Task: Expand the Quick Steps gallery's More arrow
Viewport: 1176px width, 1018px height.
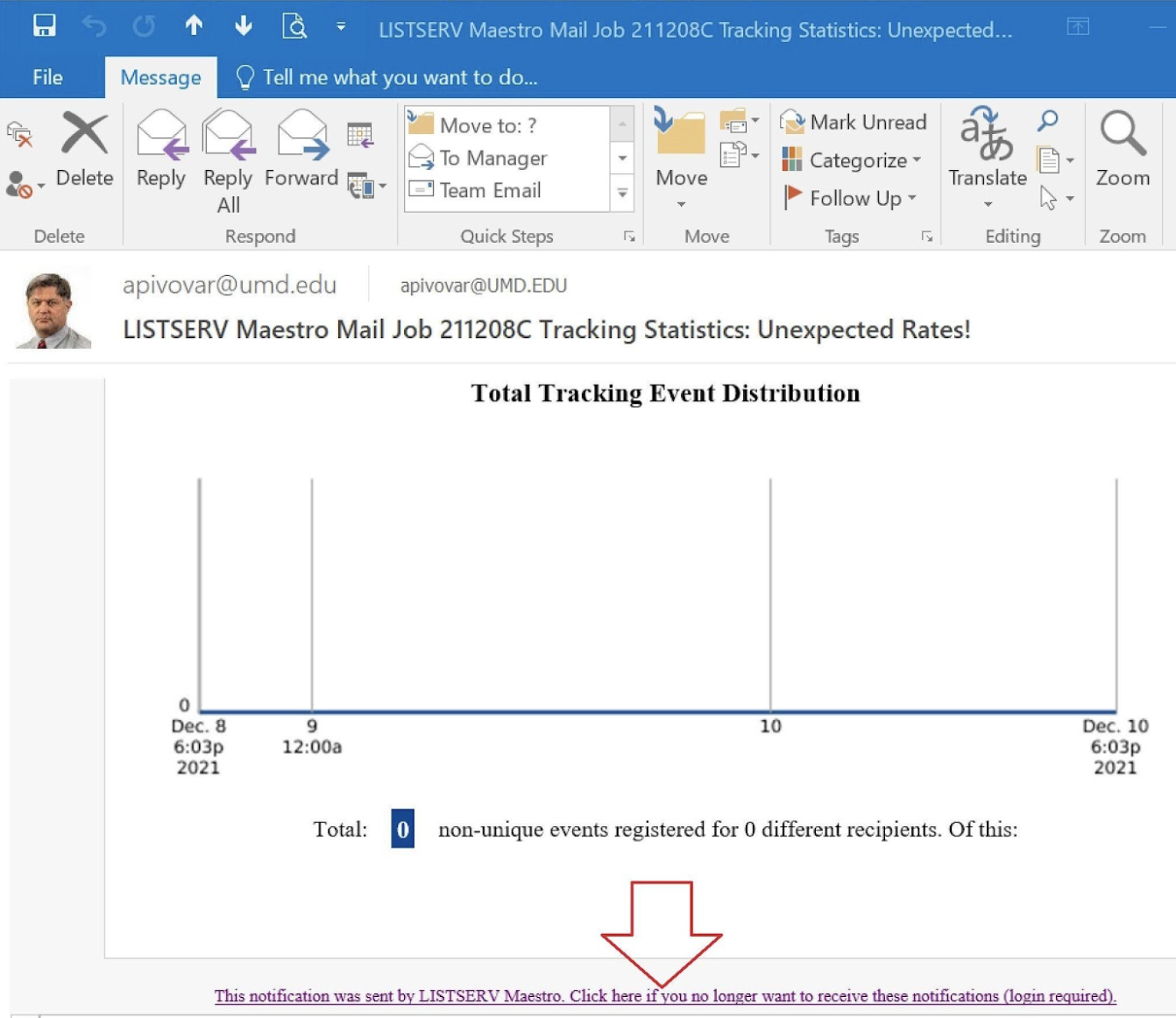Action: click(x=622, y=193)
